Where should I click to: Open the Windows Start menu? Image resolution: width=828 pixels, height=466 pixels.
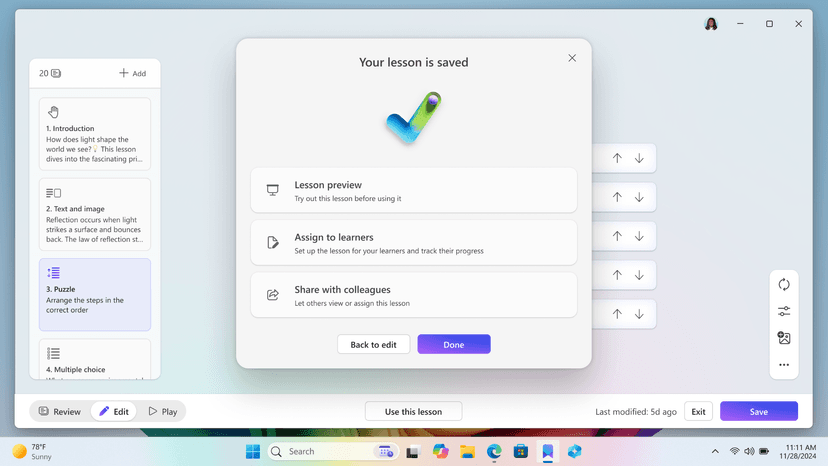point(253,452)
